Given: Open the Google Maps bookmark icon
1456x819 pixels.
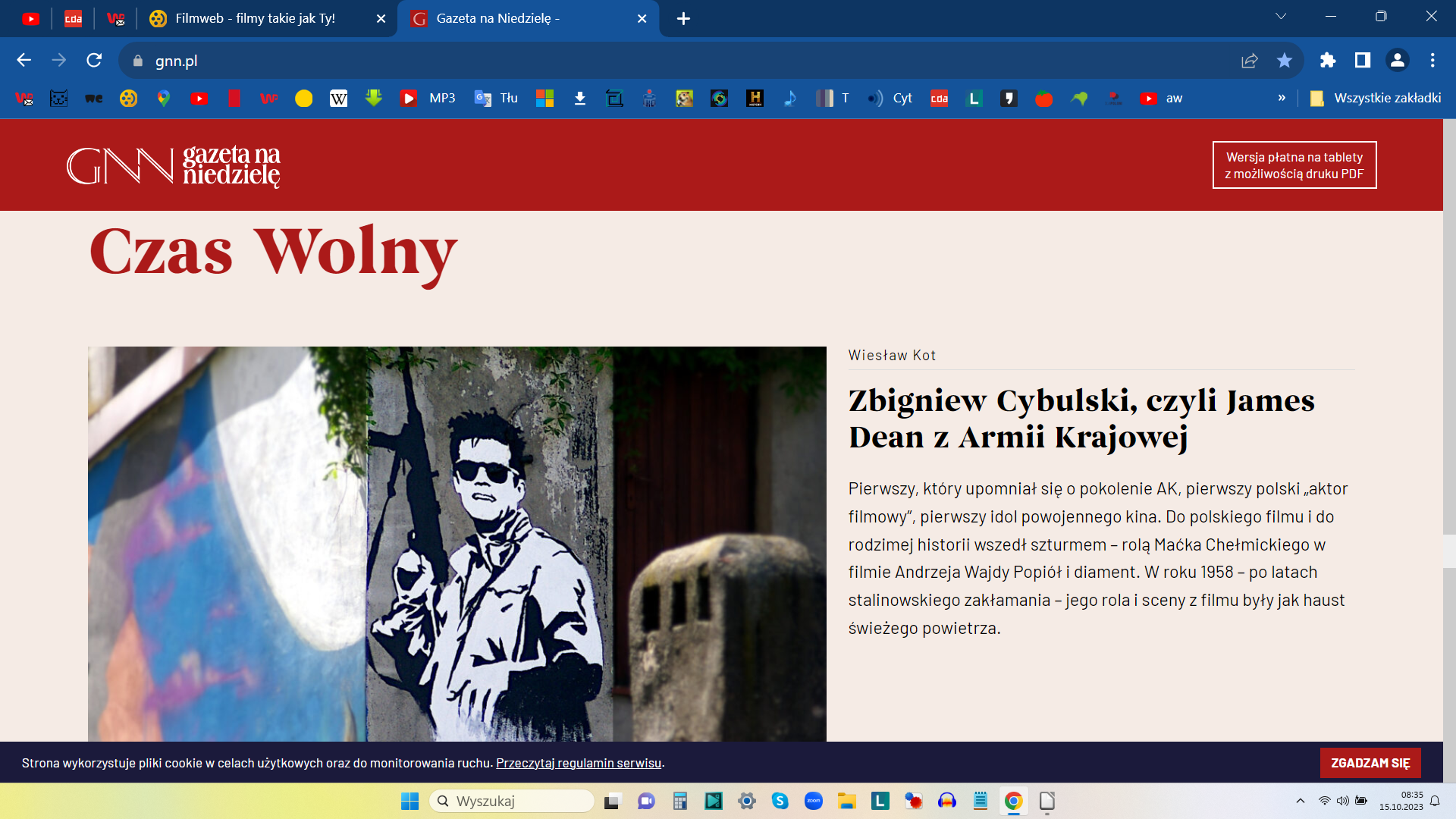Looking at the screenshot, I should point(164,99).
